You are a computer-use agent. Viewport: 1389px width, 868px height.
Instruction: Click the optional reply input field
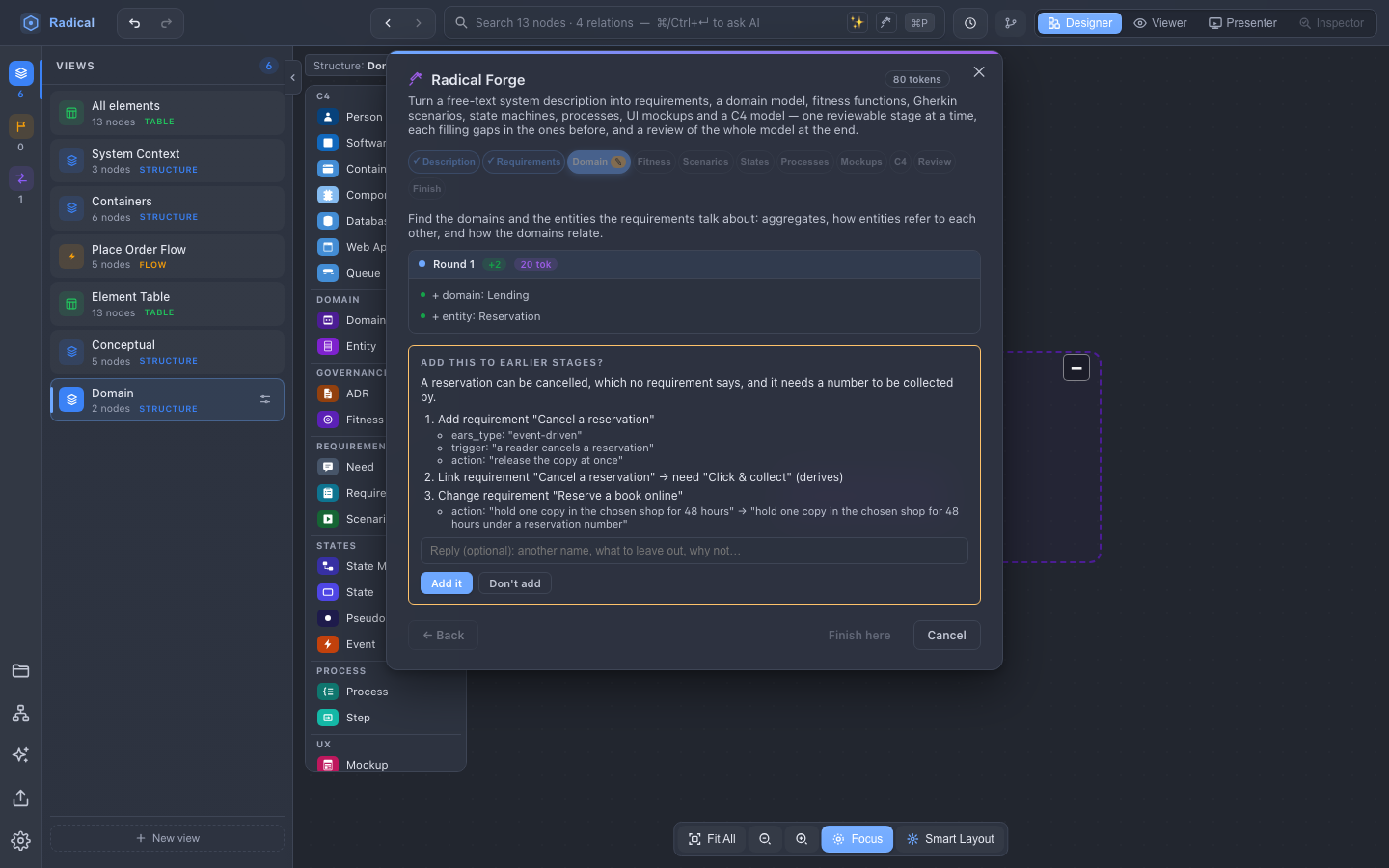pyautogui.click(x=694, y=551)
